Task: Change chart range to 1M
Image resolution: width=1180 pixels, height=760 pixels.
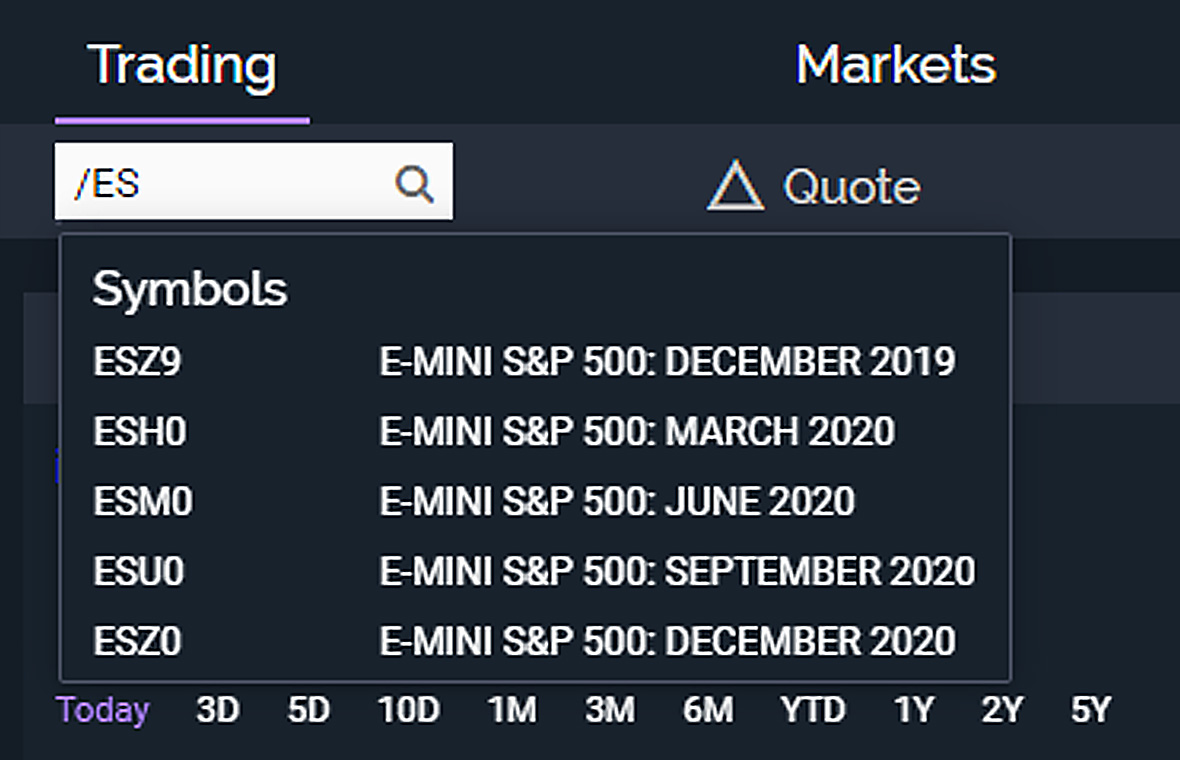Action: (512, 711)
